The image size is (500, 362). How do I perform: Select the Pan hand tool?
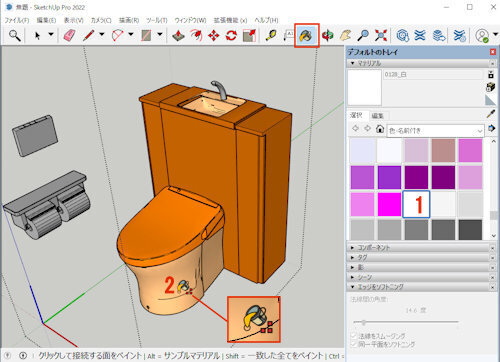coord(346,35)
